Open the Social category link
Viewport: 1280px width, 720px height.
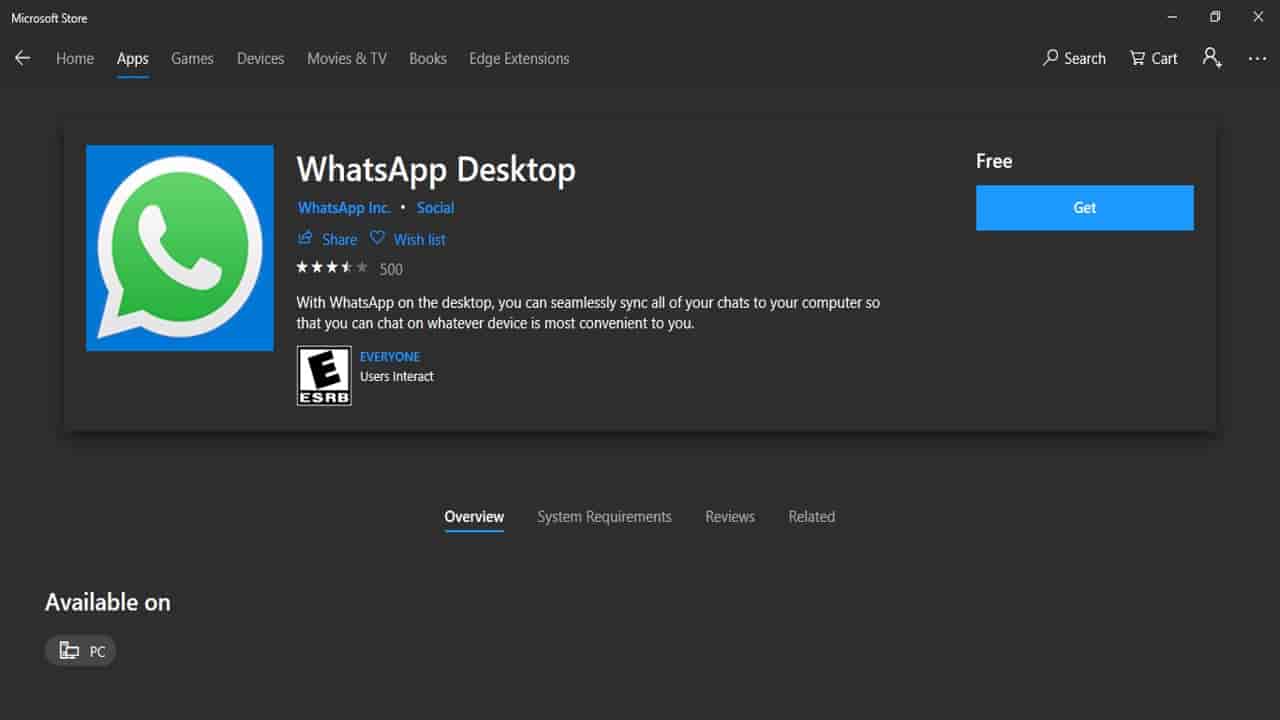click(435, 208)
